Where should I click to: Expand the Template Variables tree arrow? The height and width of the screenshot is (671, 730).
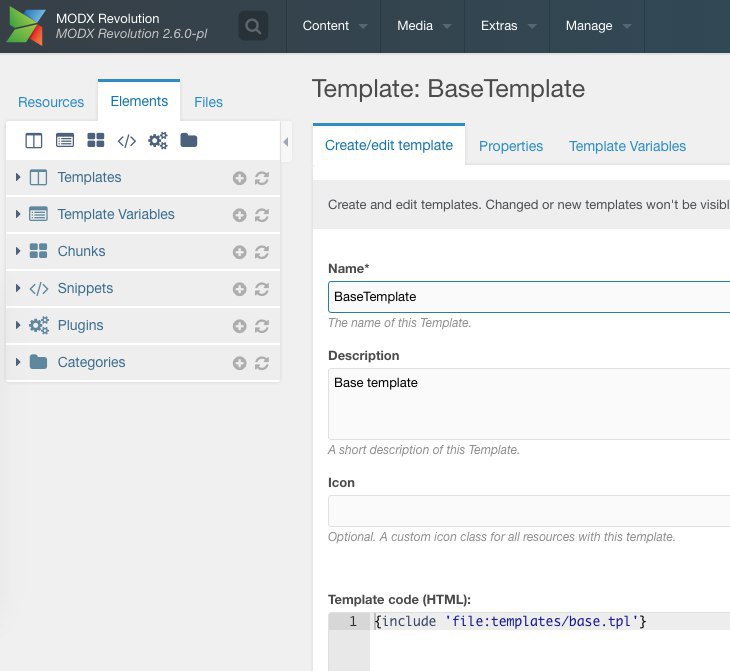point(18,214)
